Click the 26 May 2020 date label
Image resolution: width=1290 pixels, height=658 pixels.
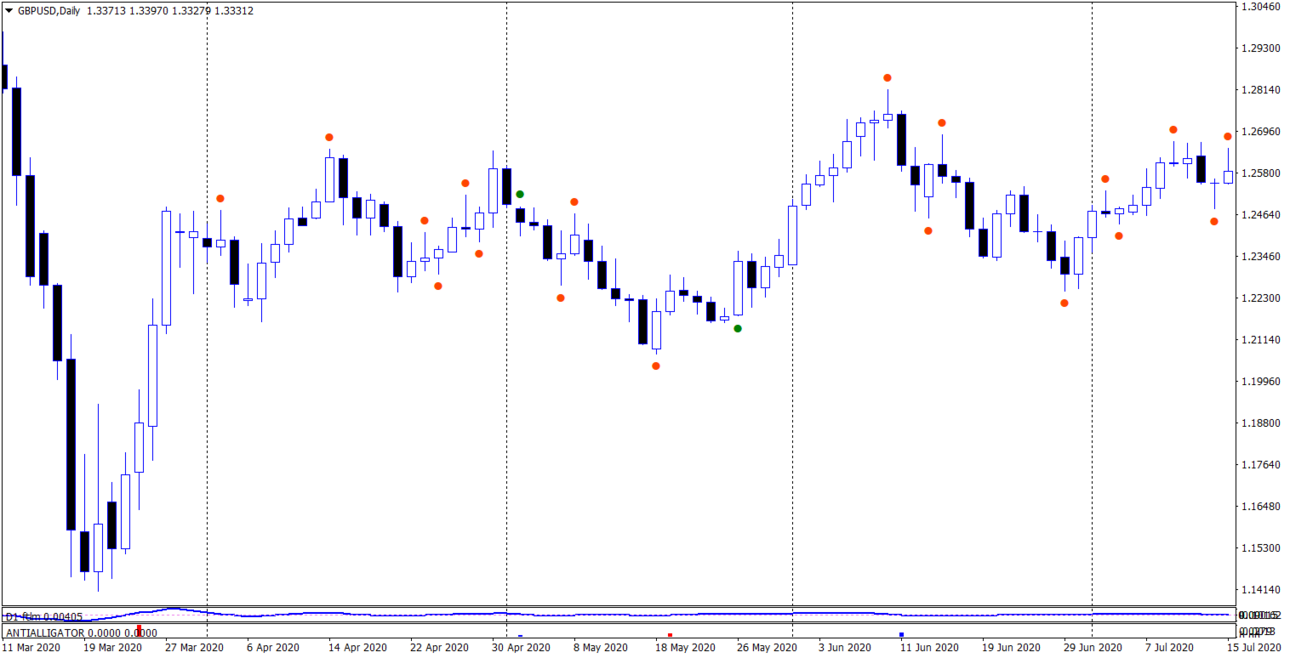768,648
